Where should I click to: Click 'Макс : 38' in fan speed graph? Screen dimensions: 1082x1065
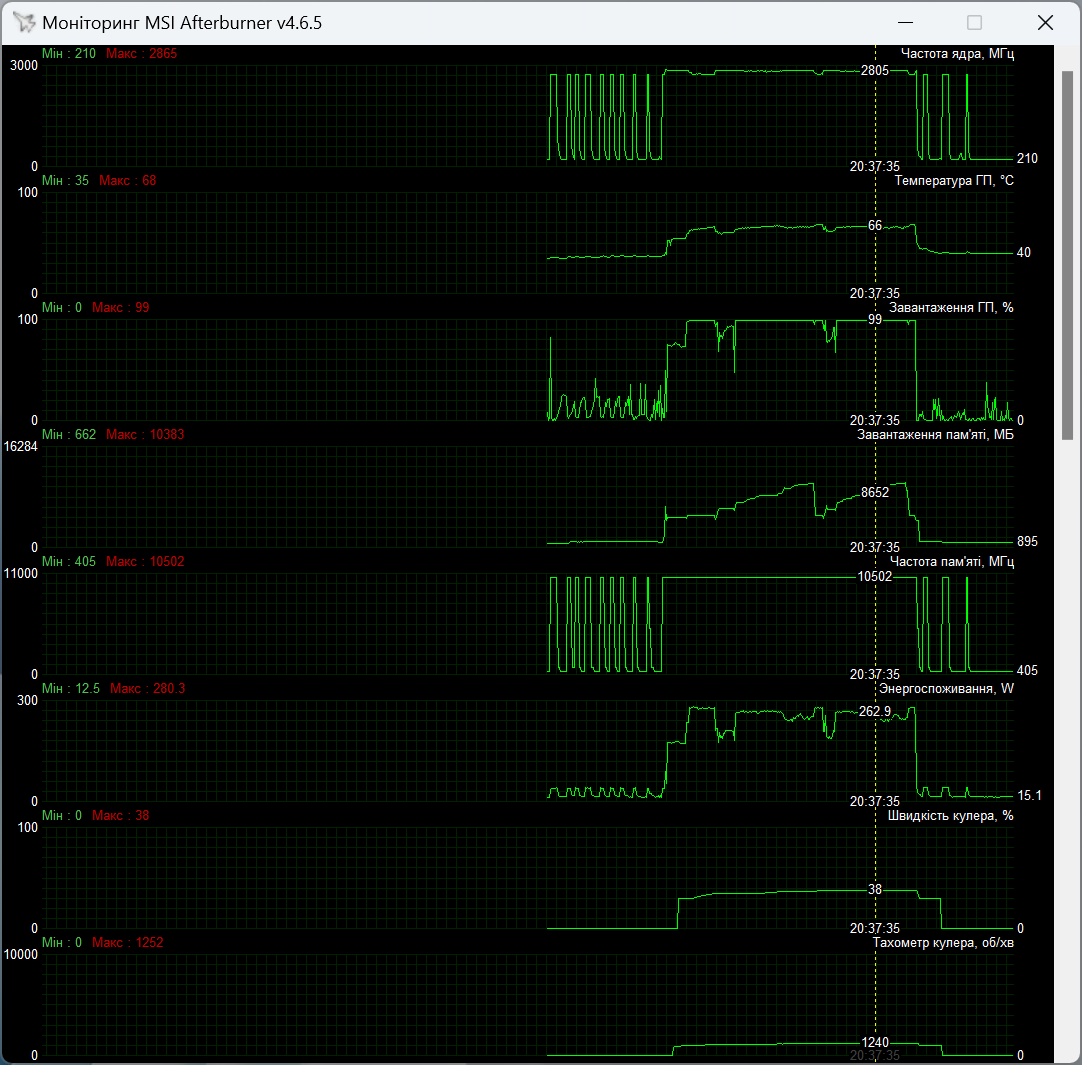[x=121, y=816]
